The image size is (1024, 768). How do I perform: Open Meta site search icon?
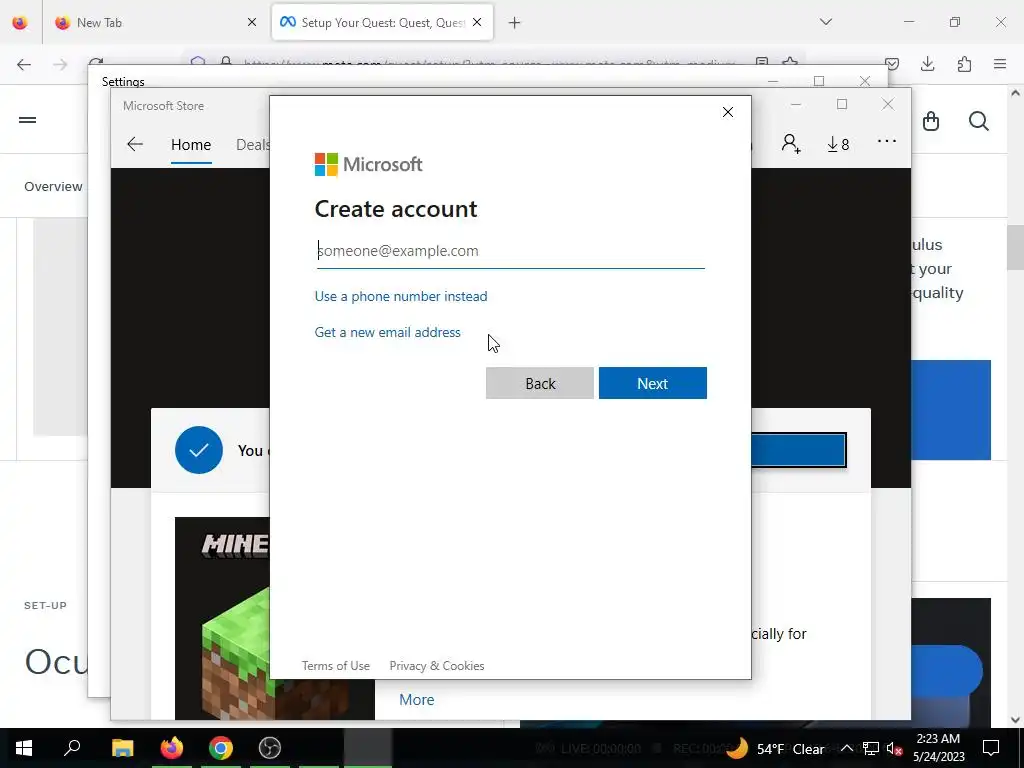978,121
